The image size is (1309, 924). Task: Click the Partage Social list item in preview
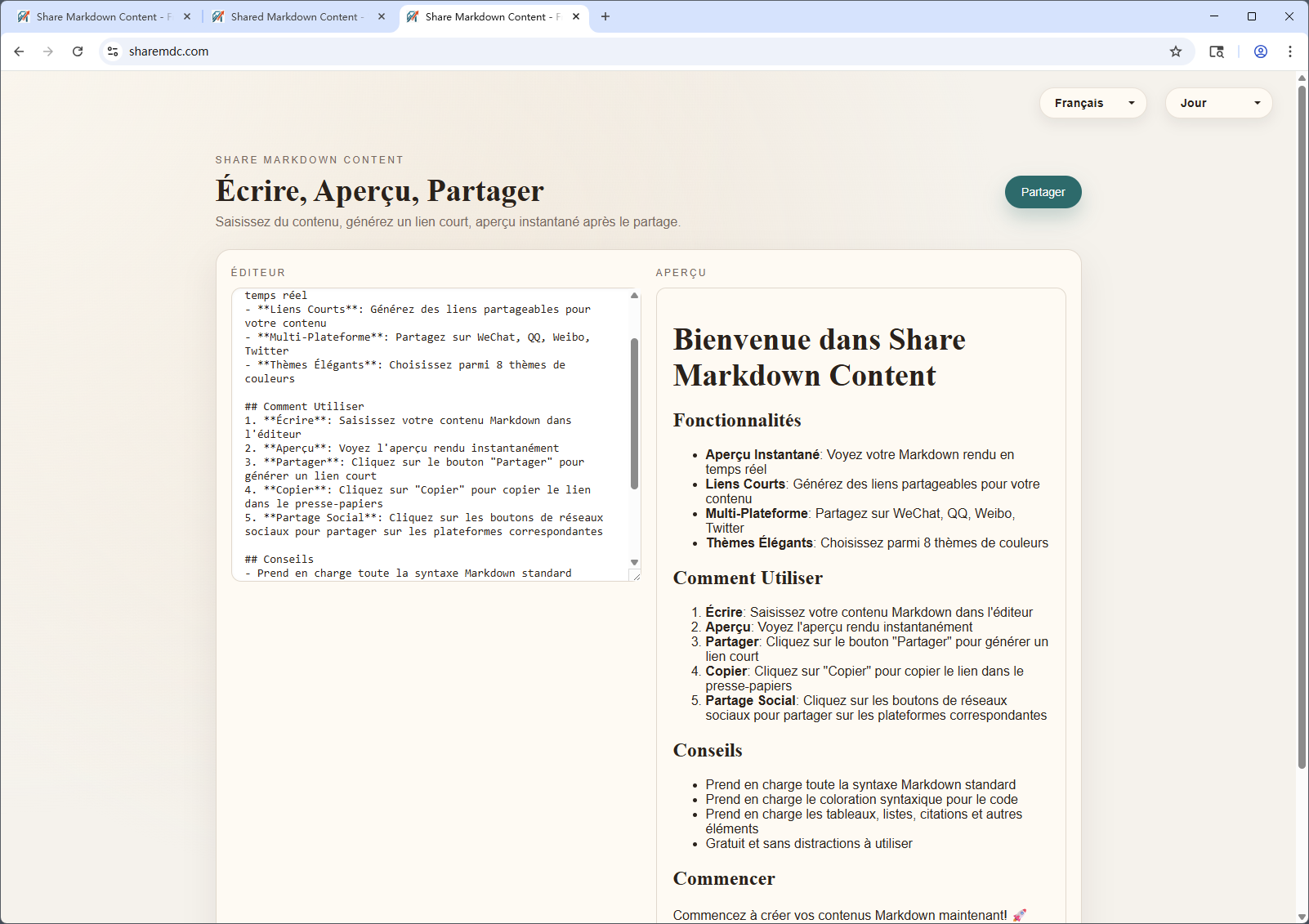(876, 708)
